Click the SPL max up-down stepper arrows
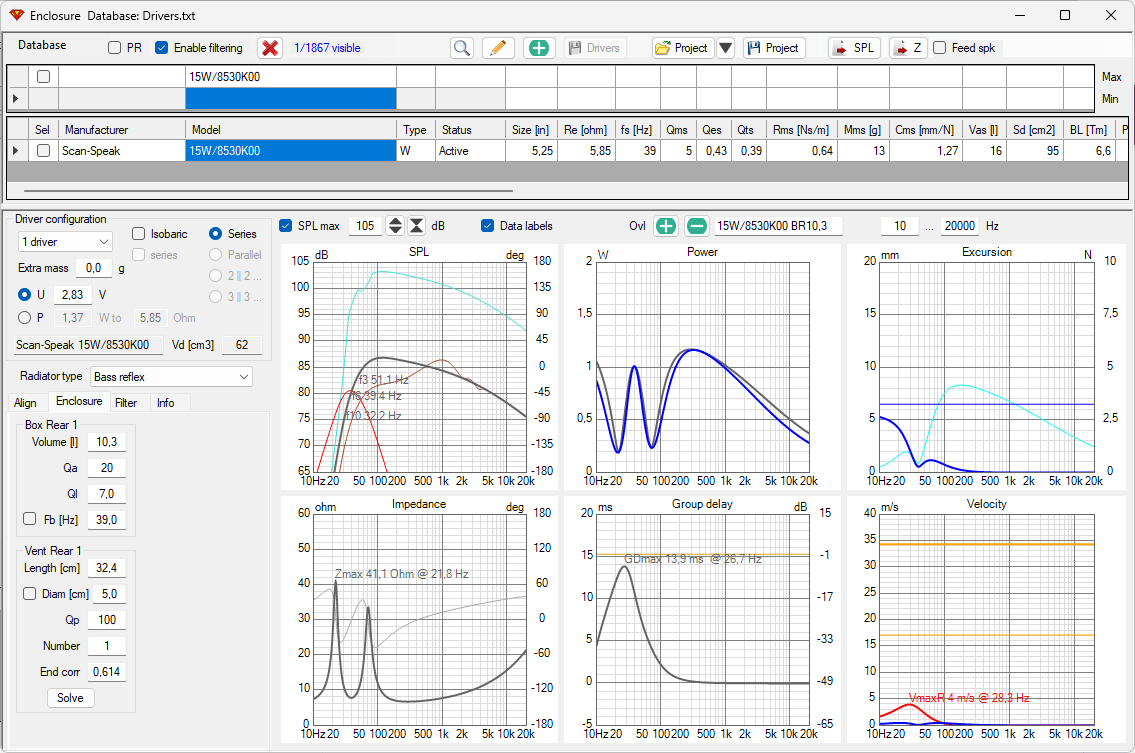Screen dimensions: 1135x753 395,225
